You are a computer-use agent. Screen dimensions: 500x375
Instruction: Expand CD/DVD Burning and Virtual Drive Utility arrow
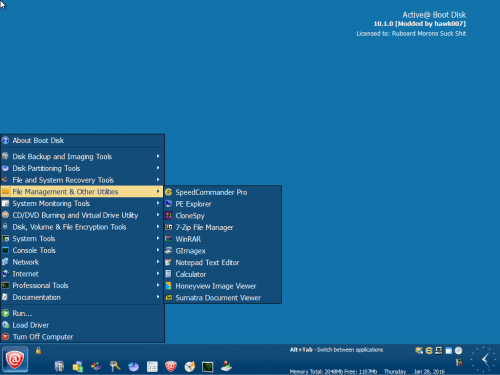[158, 215]
